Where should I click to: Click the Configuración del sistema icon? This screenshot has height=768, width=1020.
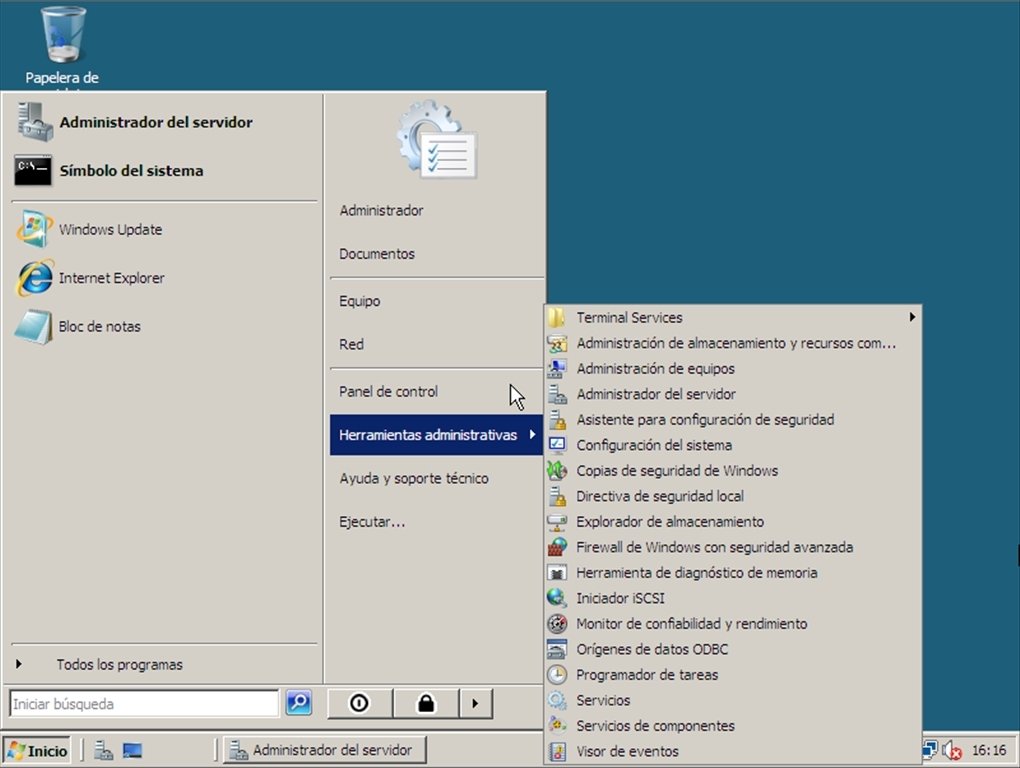[557, 445]
